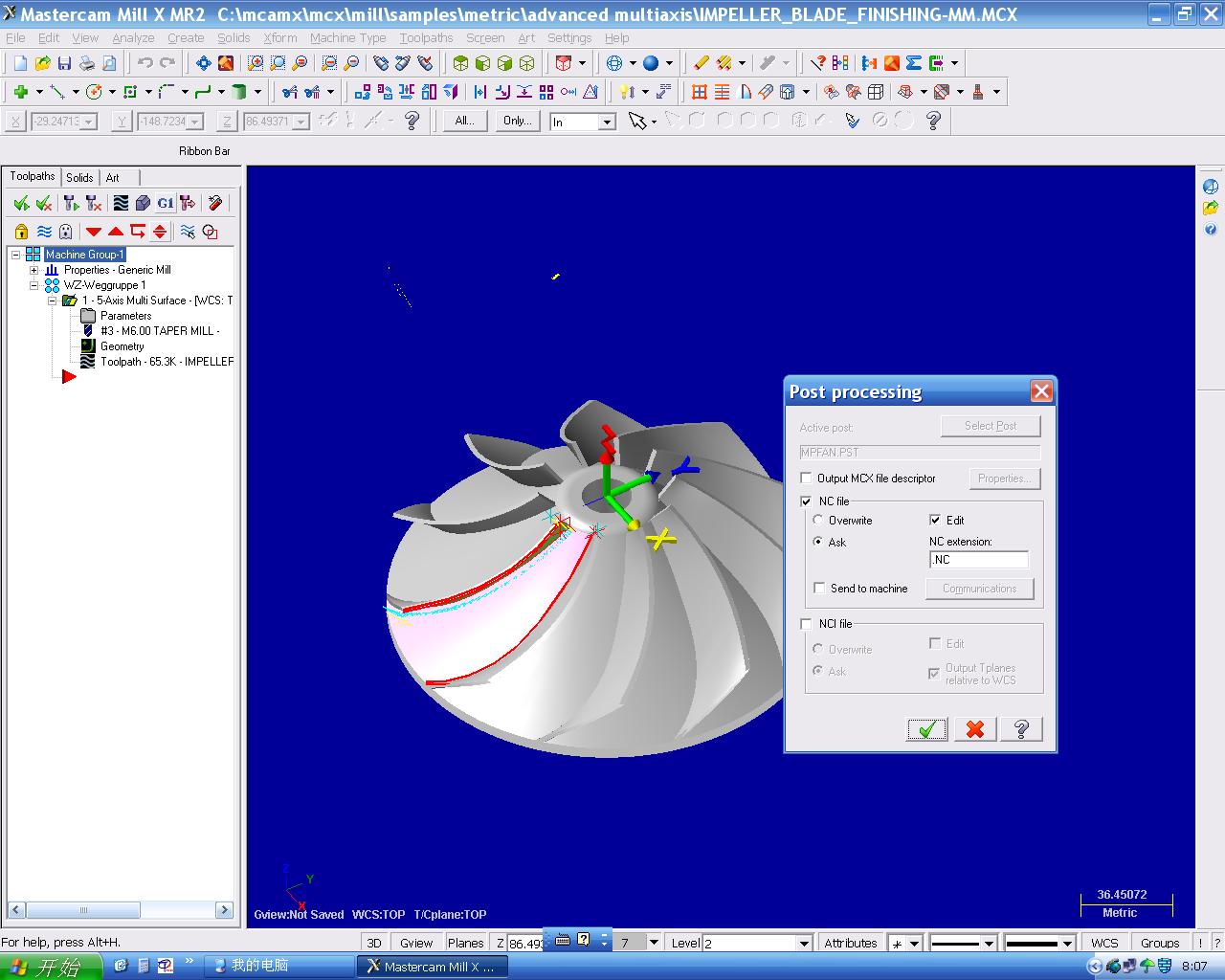Confirm Post processing with green checkmark button
The image size is (1225, 980).
[x=926, y=729]
